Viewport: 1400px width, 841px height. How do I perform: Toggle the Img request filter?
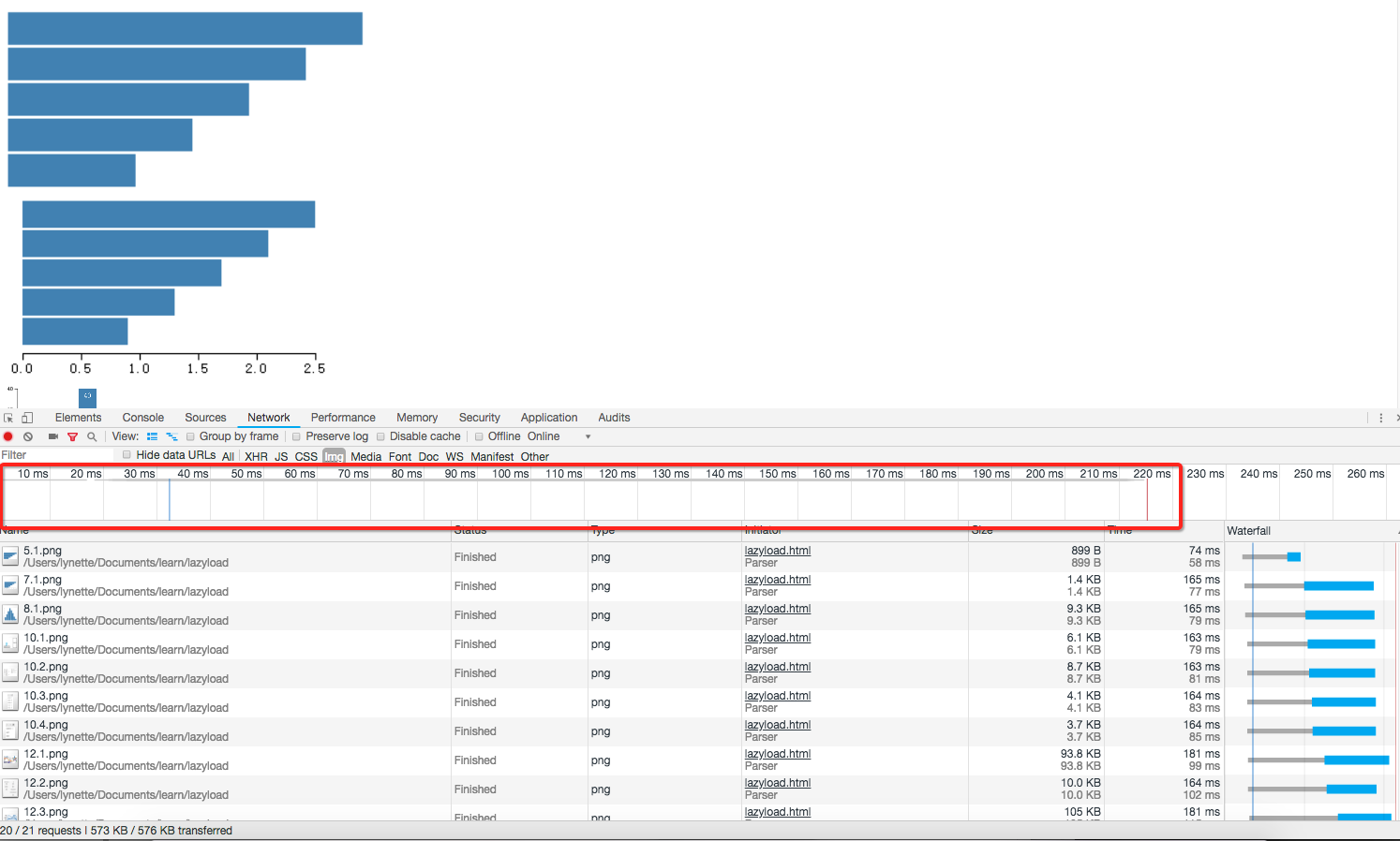tap(334, 457)
